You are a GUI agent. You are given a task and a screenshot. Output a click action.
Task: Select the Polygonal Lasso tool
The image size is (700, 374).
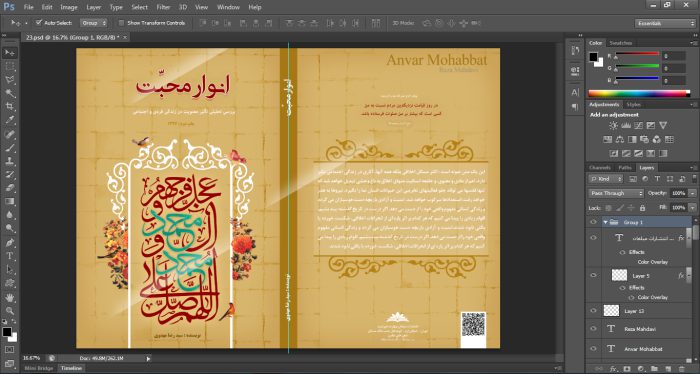pos(9,80)
